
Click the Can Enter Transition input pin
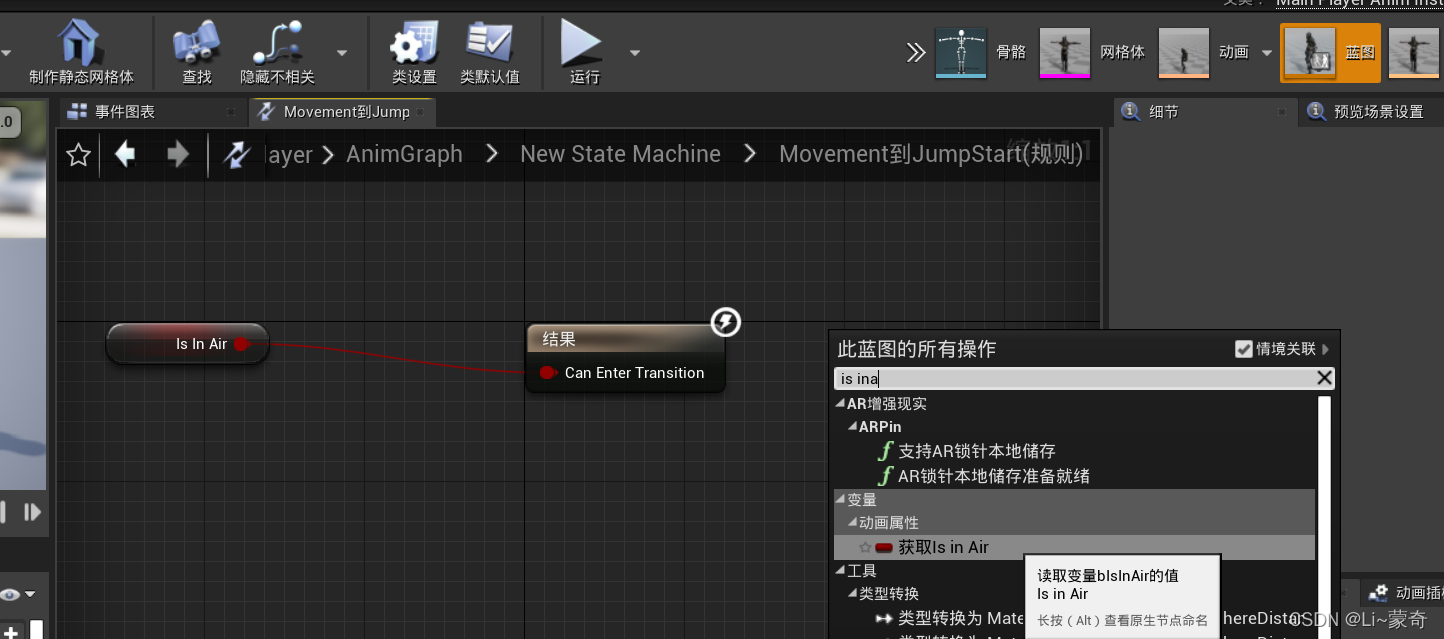pos(547,373)
